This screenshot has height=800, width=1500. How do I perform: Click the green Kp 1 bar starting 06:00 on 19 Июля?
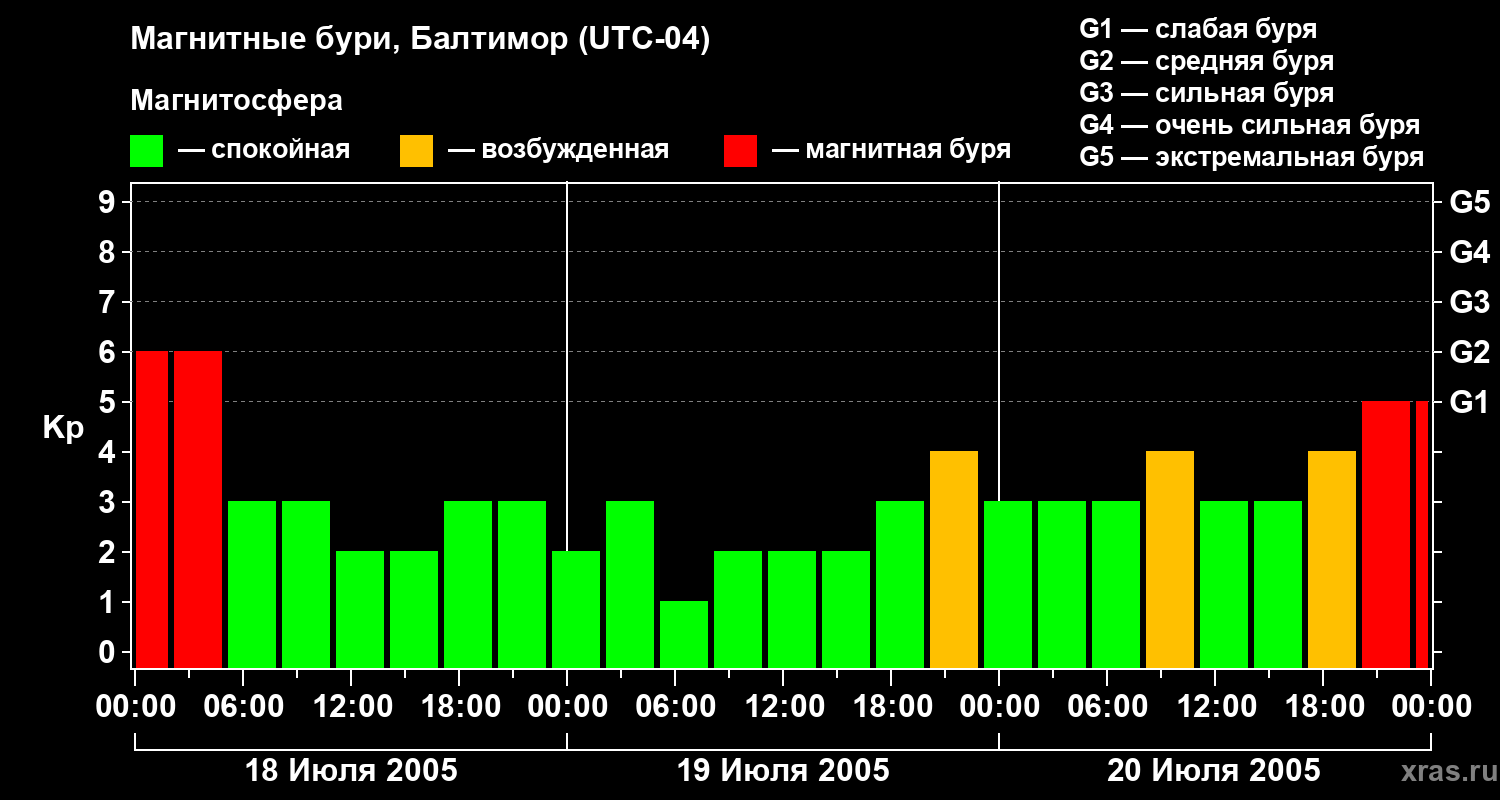(684, 635)
